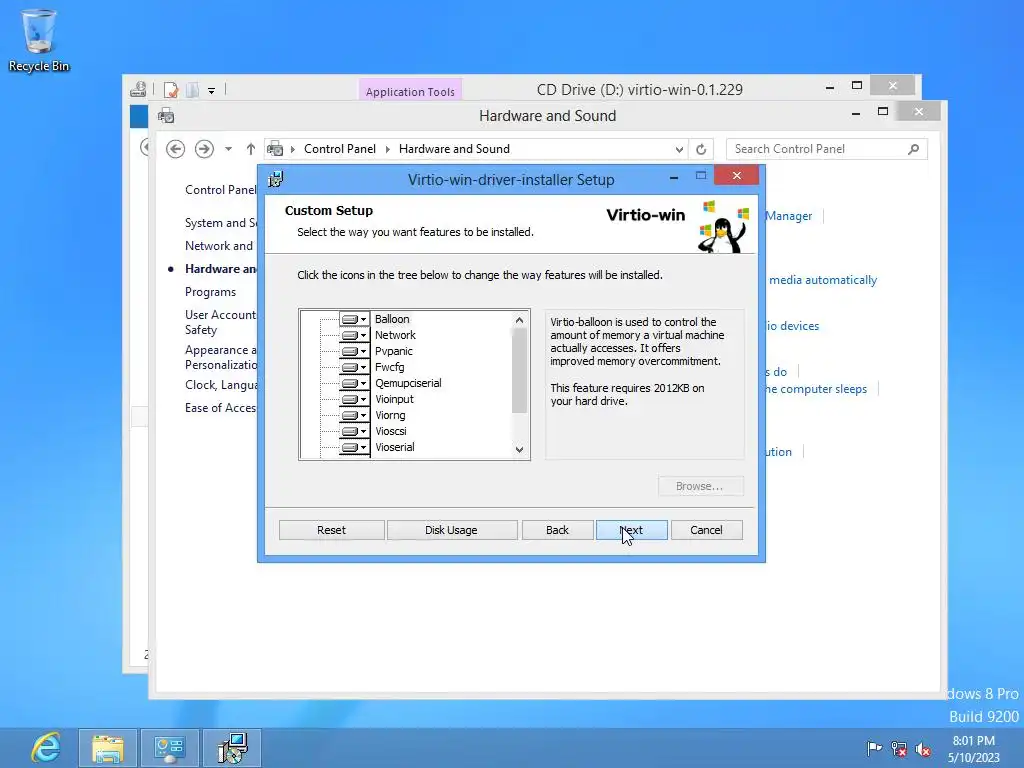Proceed with the Next button
1024x768 pixels.
point(632,530)
